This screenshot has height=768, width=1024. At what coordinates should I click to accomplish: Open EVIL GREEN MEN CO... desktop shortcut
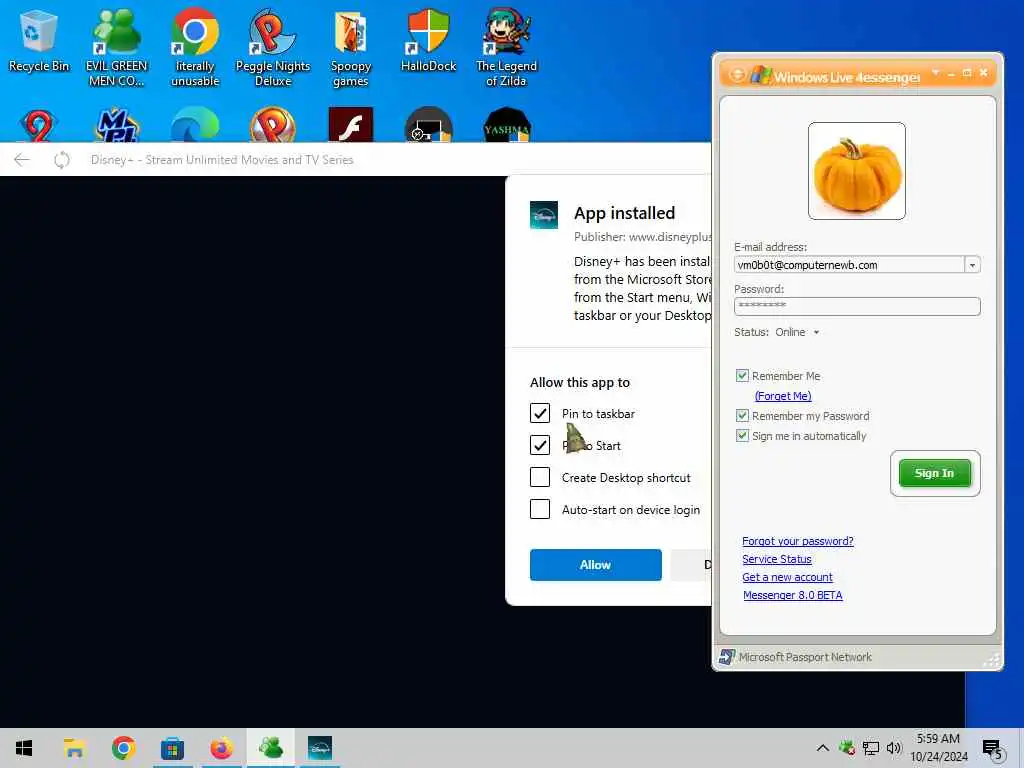(116, 48)
